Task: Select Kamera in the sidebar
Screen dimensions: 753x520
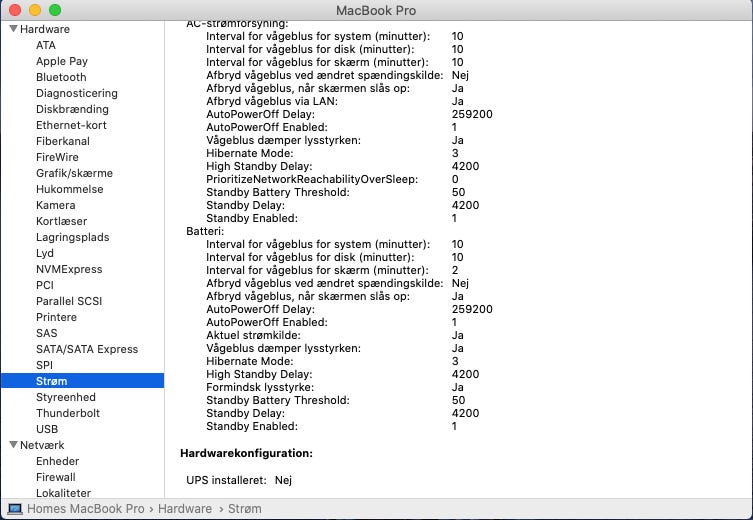Action: [55, 205]
